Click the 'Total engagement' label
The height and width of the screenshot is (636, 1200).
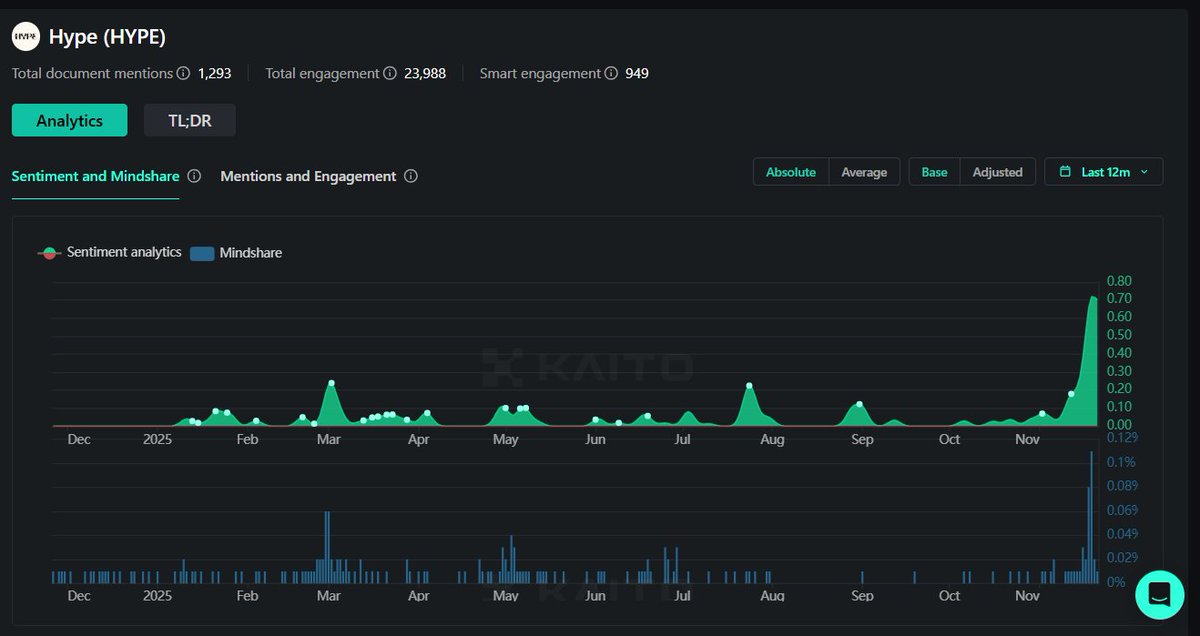(x=322, y=73)
